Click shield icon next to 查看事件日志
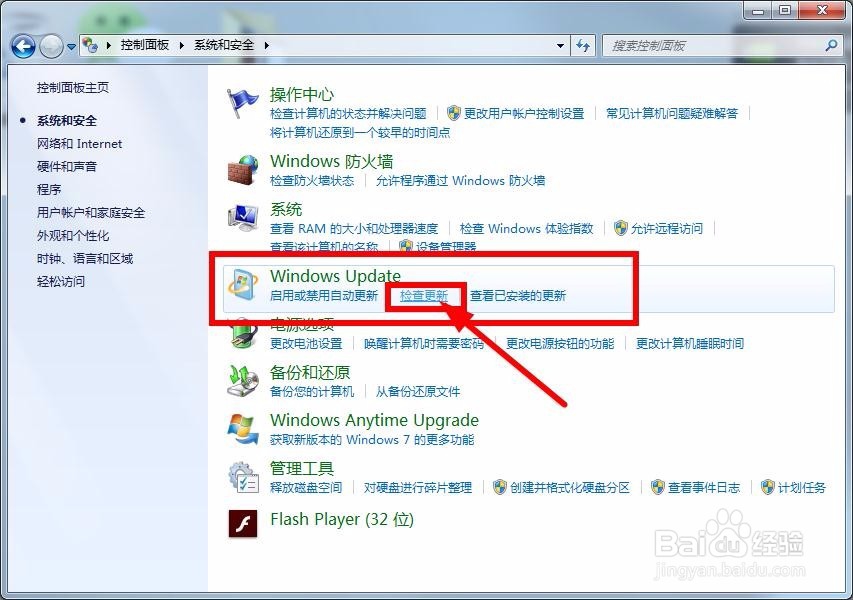This screenshot has height=600, width=853. [x=658, y=487]
